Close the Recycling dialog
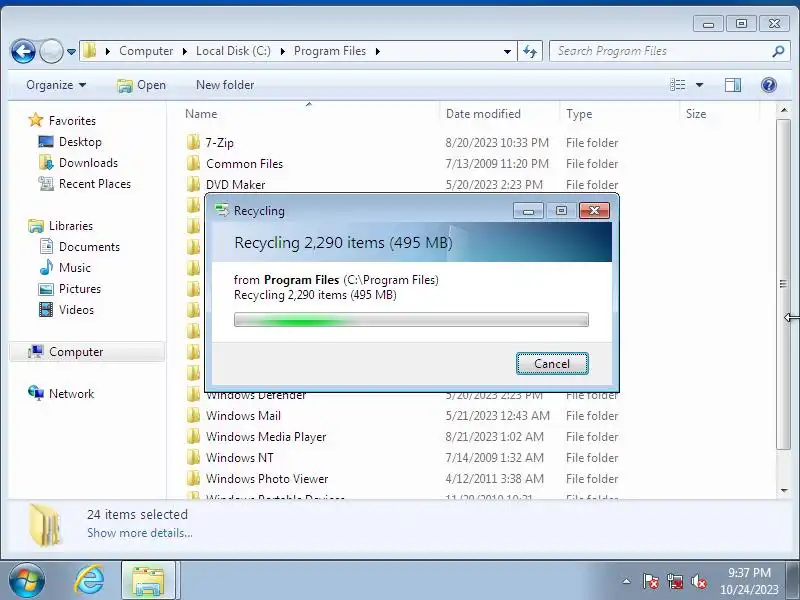800x600 pixels. click(594, 211)
